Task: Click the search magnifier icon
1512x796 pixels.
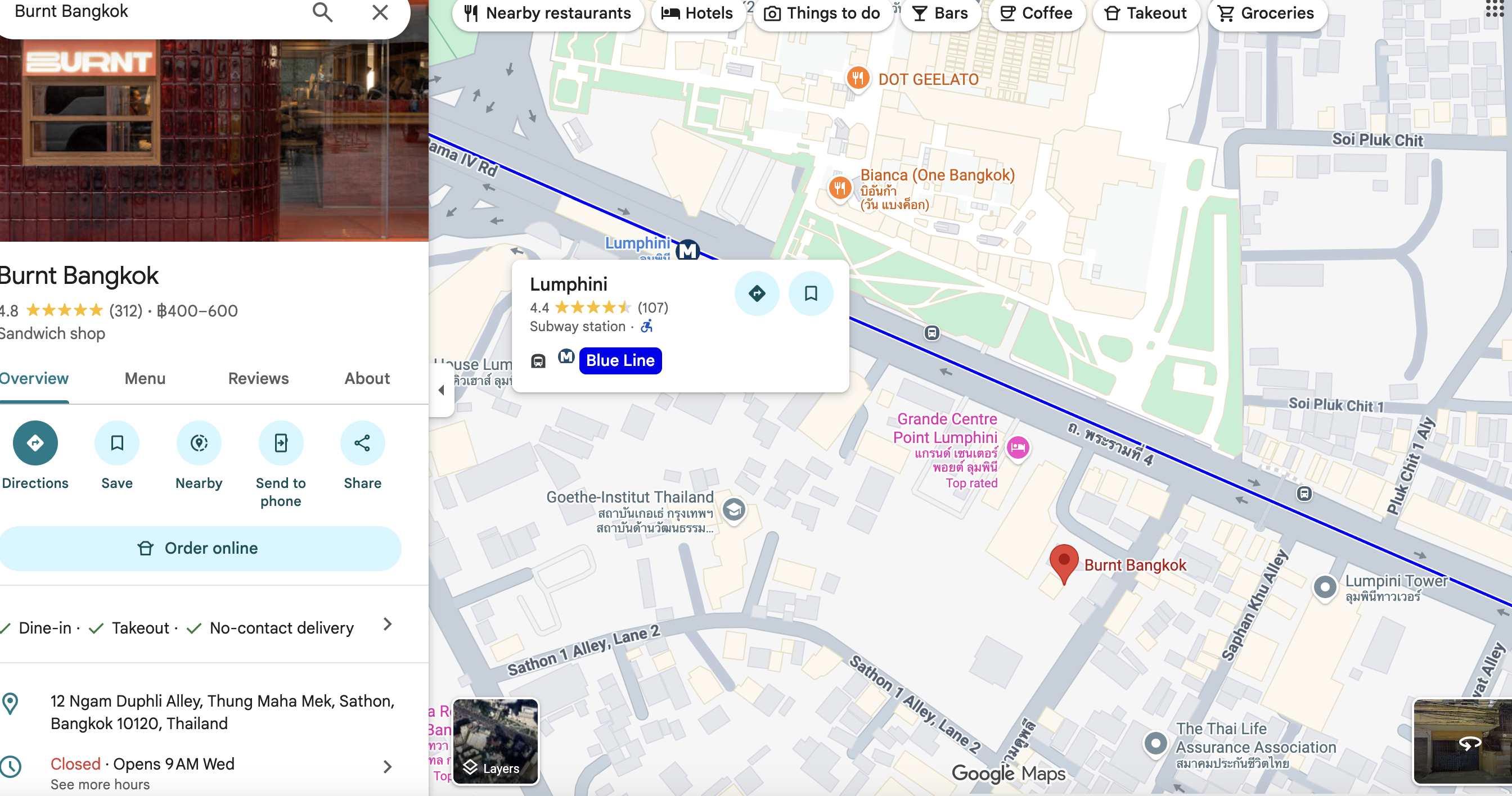Action: [x=322, y=12]
